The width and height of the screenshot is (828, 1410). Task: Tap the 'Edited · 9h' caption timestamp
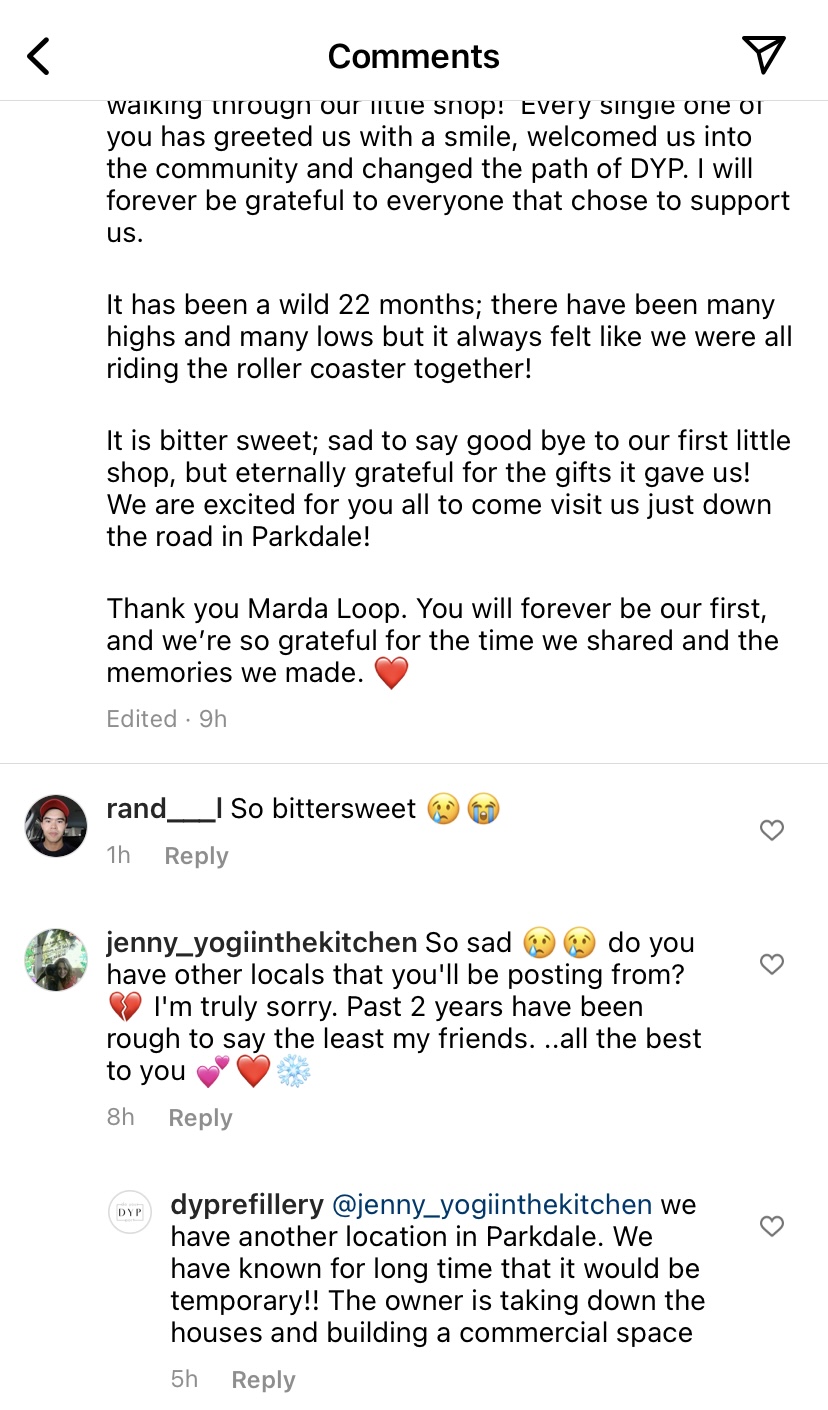167,719
